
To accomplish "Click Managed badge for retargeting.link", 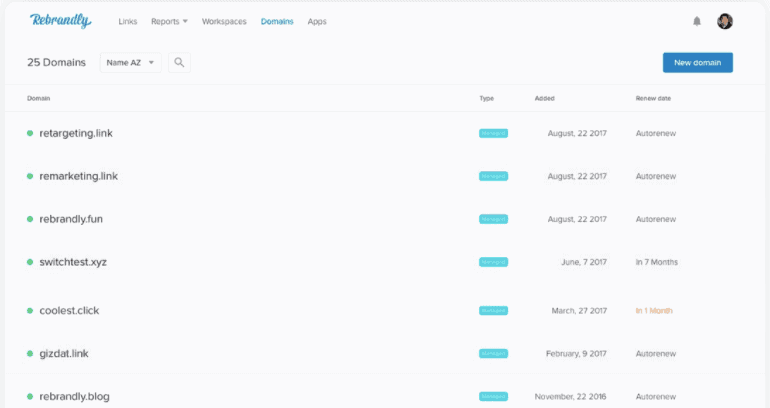I will [x=494, y=133].
